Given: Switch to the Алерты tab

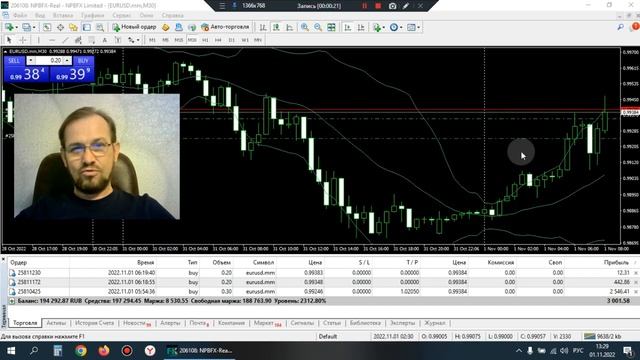Looking at the screenshot, I should [x=170, y=323].
